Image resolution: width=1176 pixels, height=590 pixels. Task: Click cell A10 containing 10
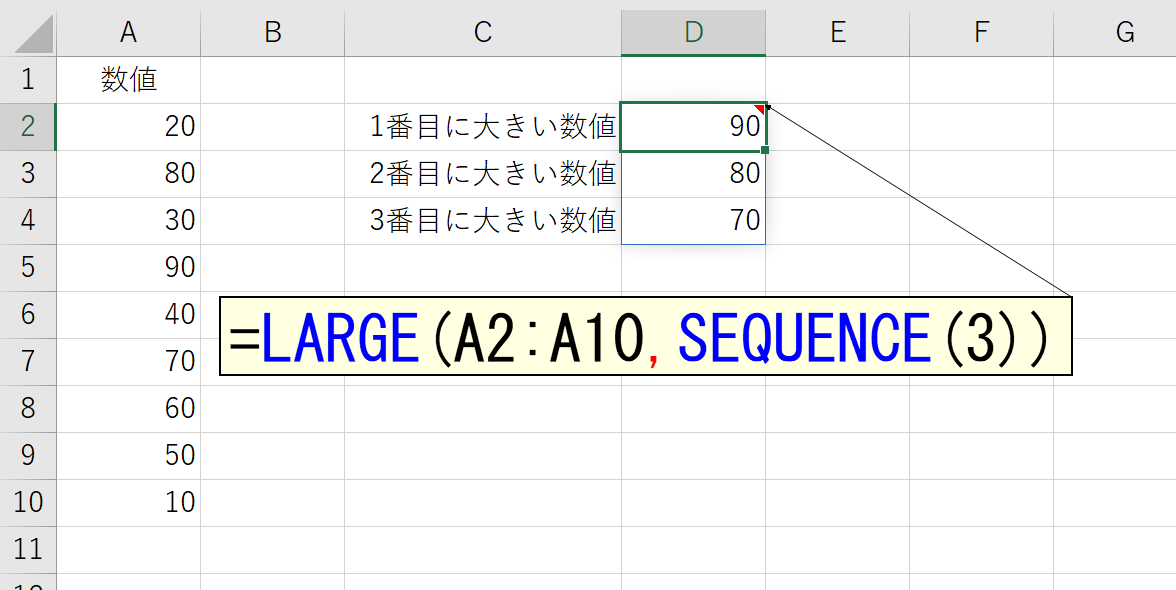(128, 502)
